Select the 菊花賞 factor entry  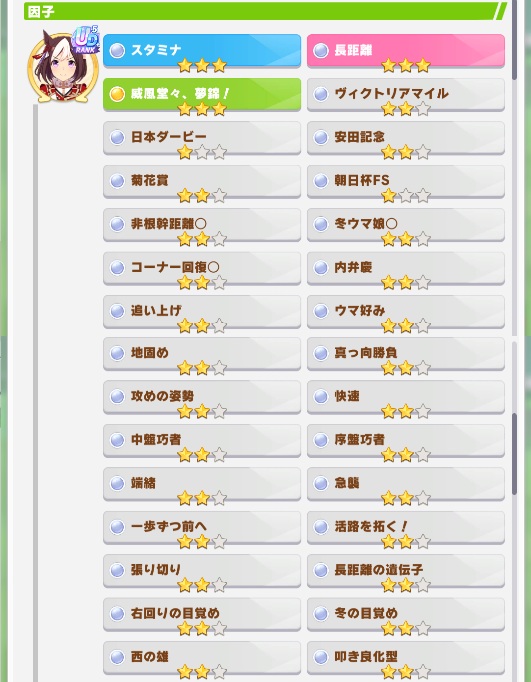tap(202, 181)
